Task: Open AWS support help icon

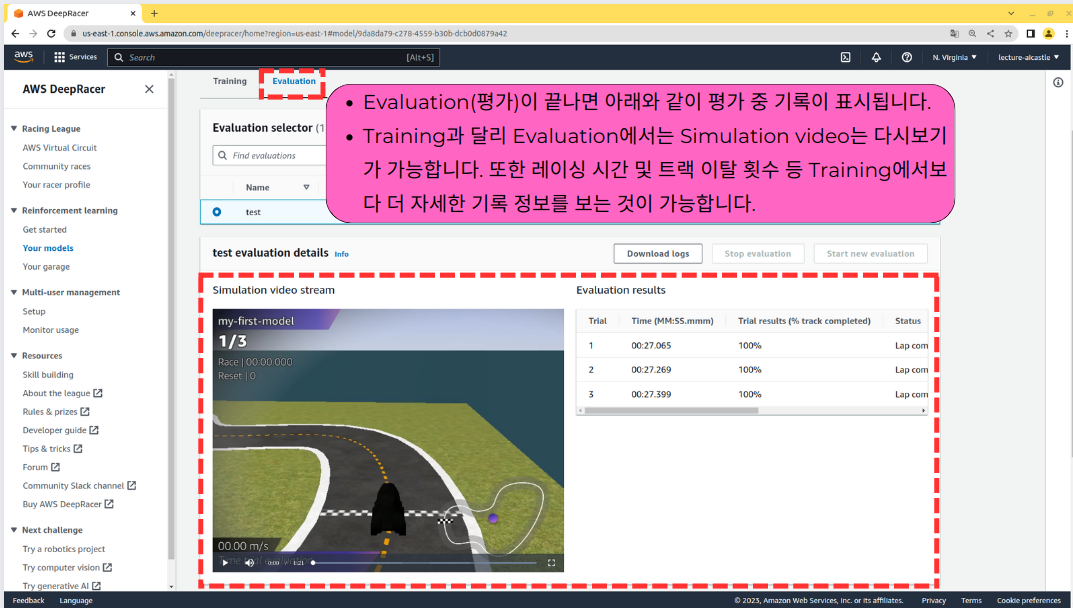Action: 907,58
